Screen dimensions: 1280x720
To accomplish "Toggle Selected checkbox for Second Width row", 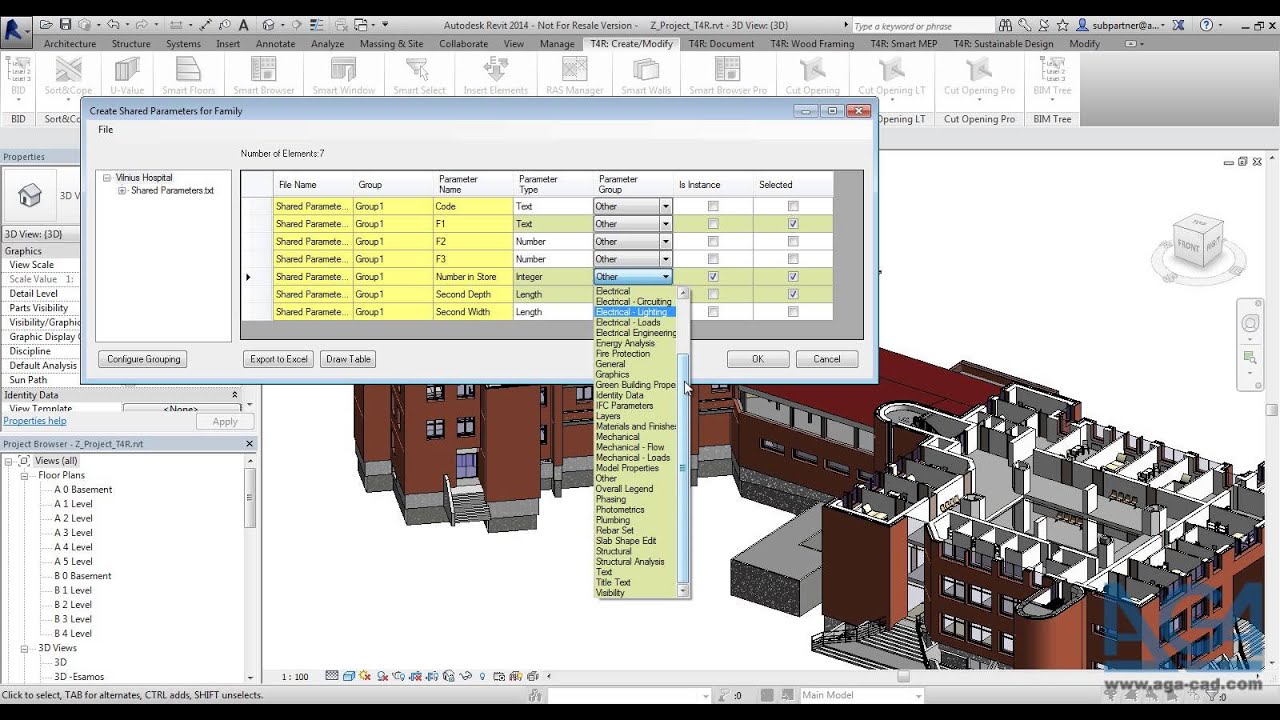I will [x=793, y=312].
